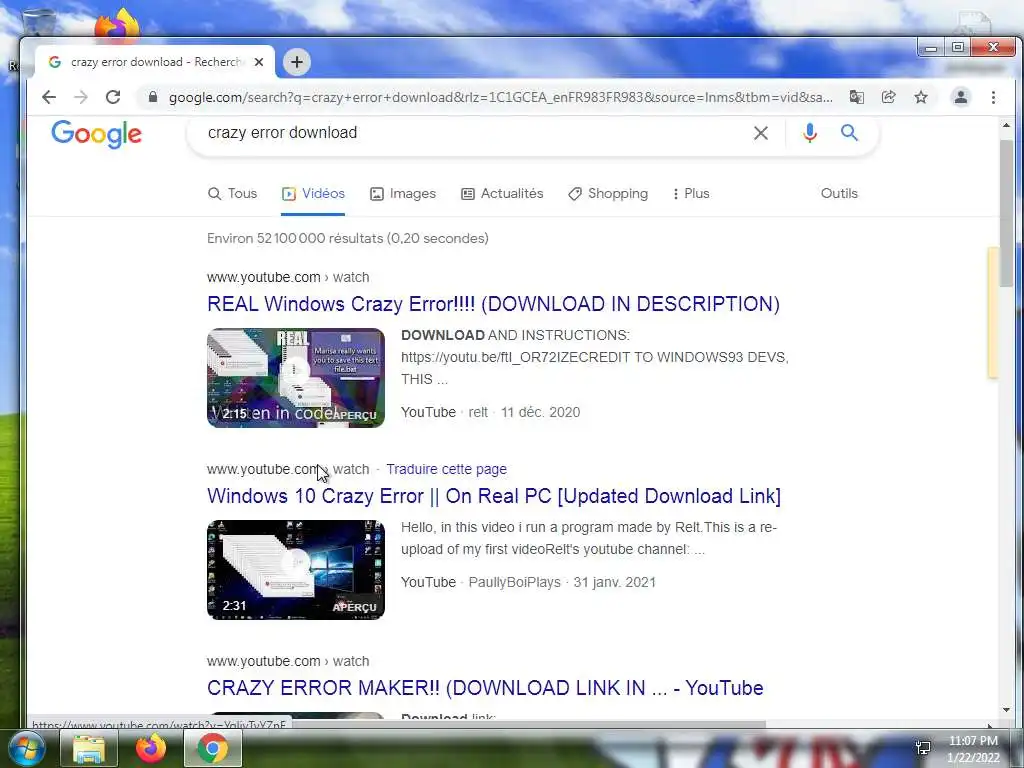This screenshot has width=1024, height=768.
Task: Open a new tab
Action: click(x=296, y=62)
